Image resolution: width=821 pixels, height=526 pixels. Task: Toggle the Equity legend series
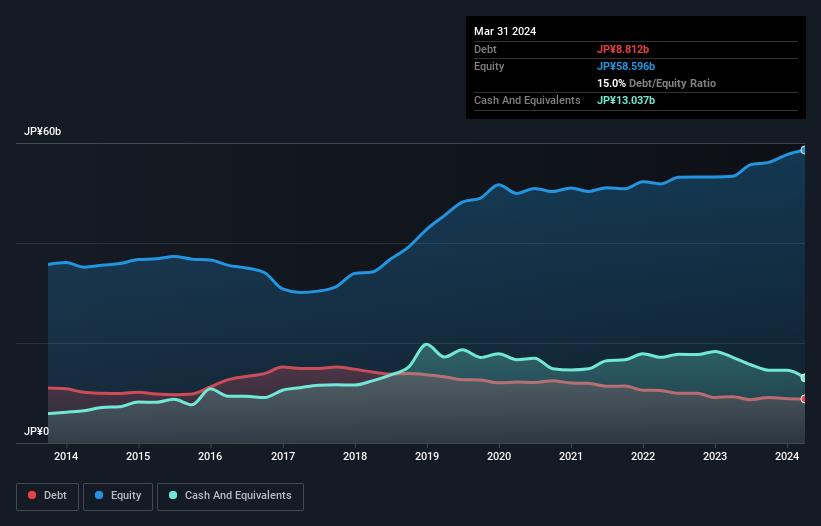119,496
